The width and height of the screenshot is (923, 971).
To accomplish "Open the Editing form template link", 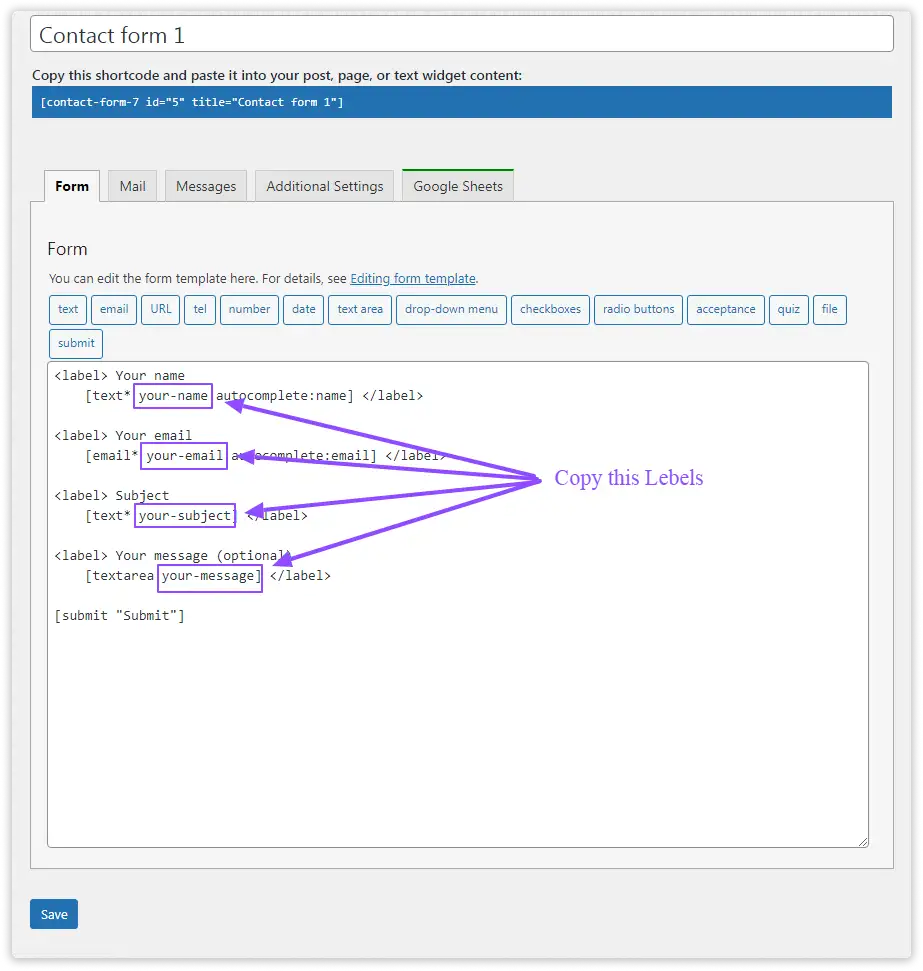I will [x=413, y=279].
